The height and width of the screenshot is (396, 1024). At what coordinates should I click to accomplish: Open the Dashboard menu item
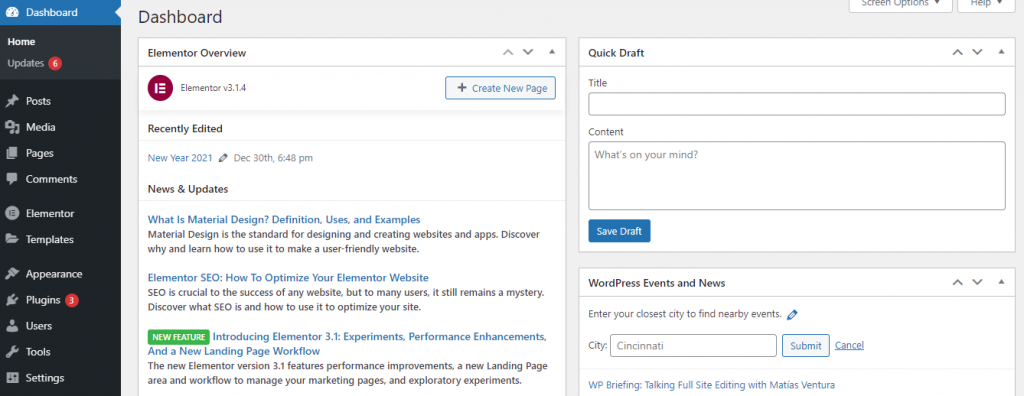tap(60, 12)
